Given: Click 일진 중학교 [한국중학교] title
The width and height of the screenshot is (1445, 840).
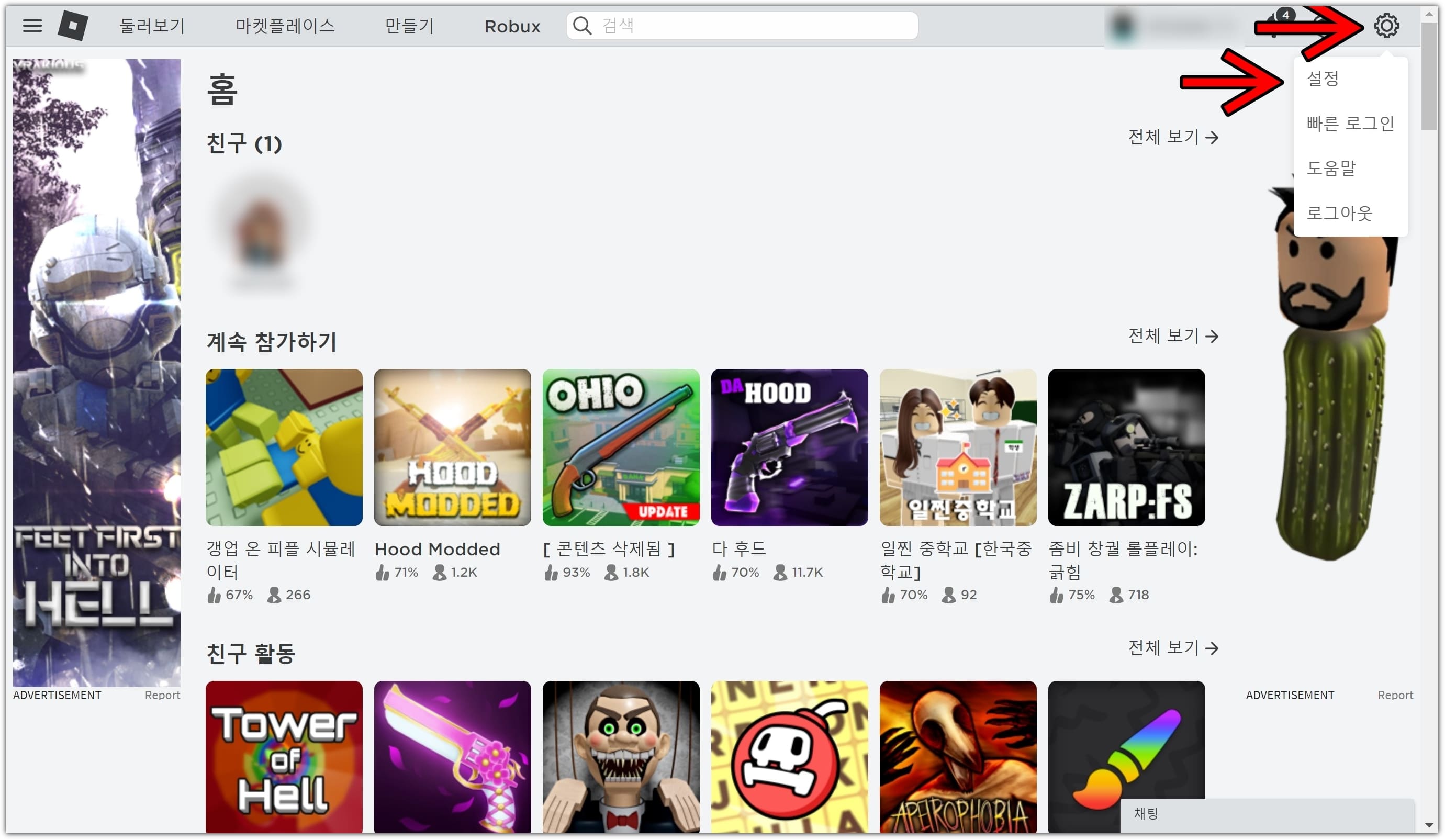Looking at the screenshot, I should (956, 560).
